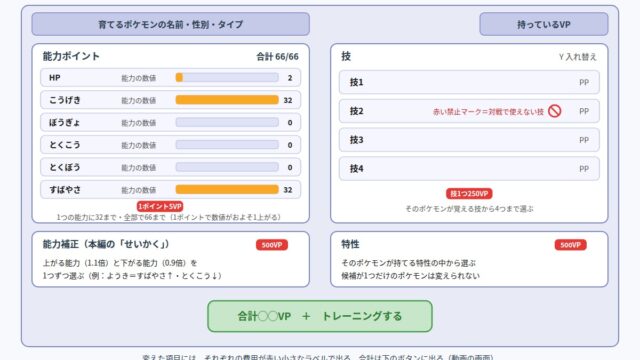Click the HP value 2
This screenshot has height=360, width=640.
coord(290,78)
